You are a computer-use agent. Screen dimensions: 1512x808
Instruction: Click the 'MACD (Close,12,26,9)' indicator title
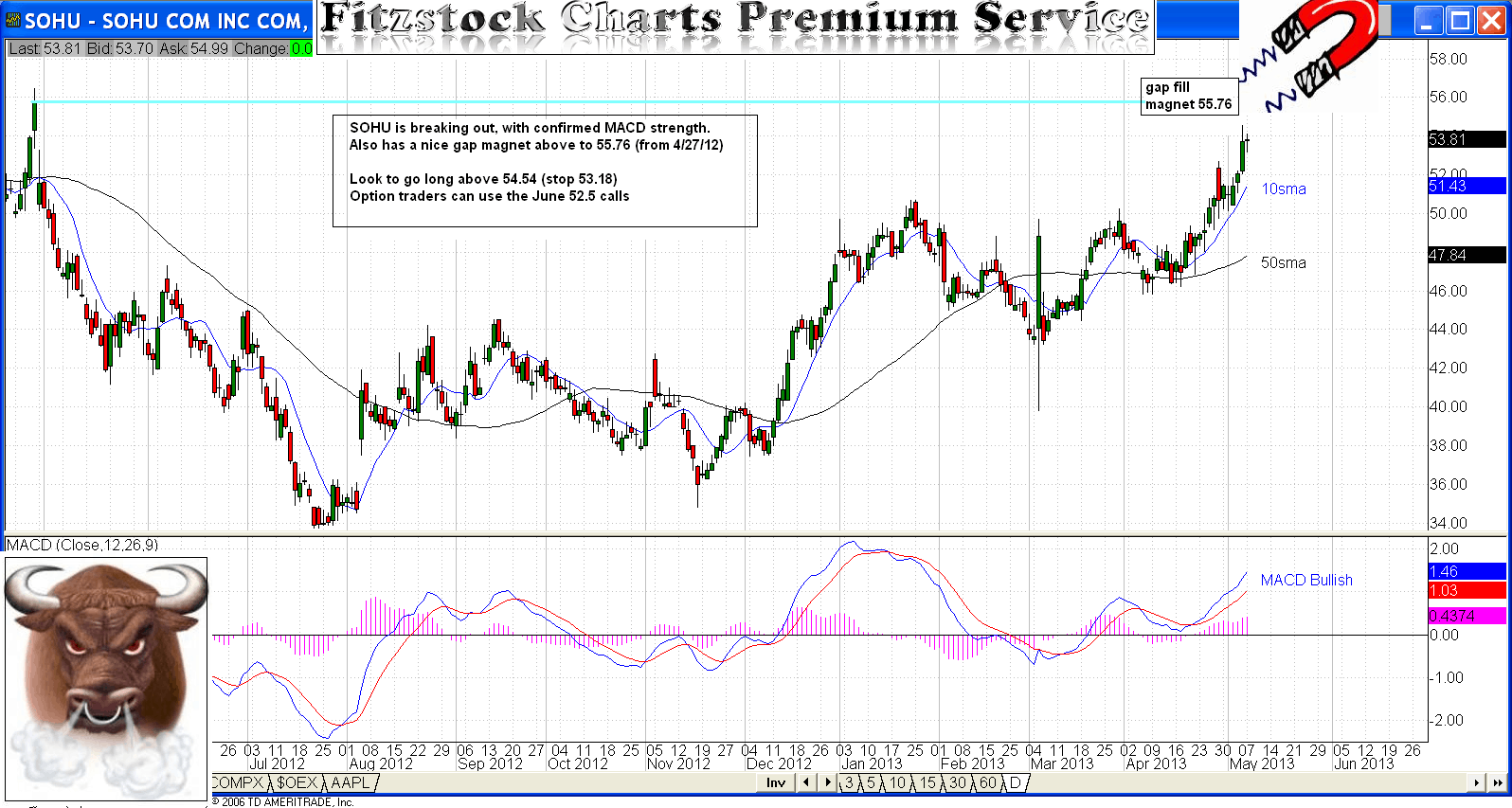[82, 545]
